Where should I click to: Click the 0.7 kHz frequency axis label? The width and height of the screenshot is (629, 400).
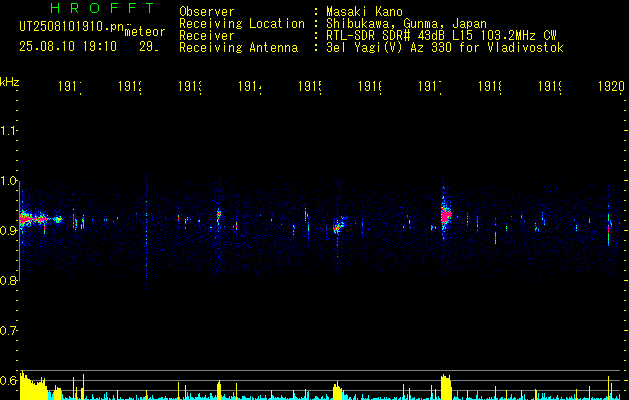click(9, 331)
